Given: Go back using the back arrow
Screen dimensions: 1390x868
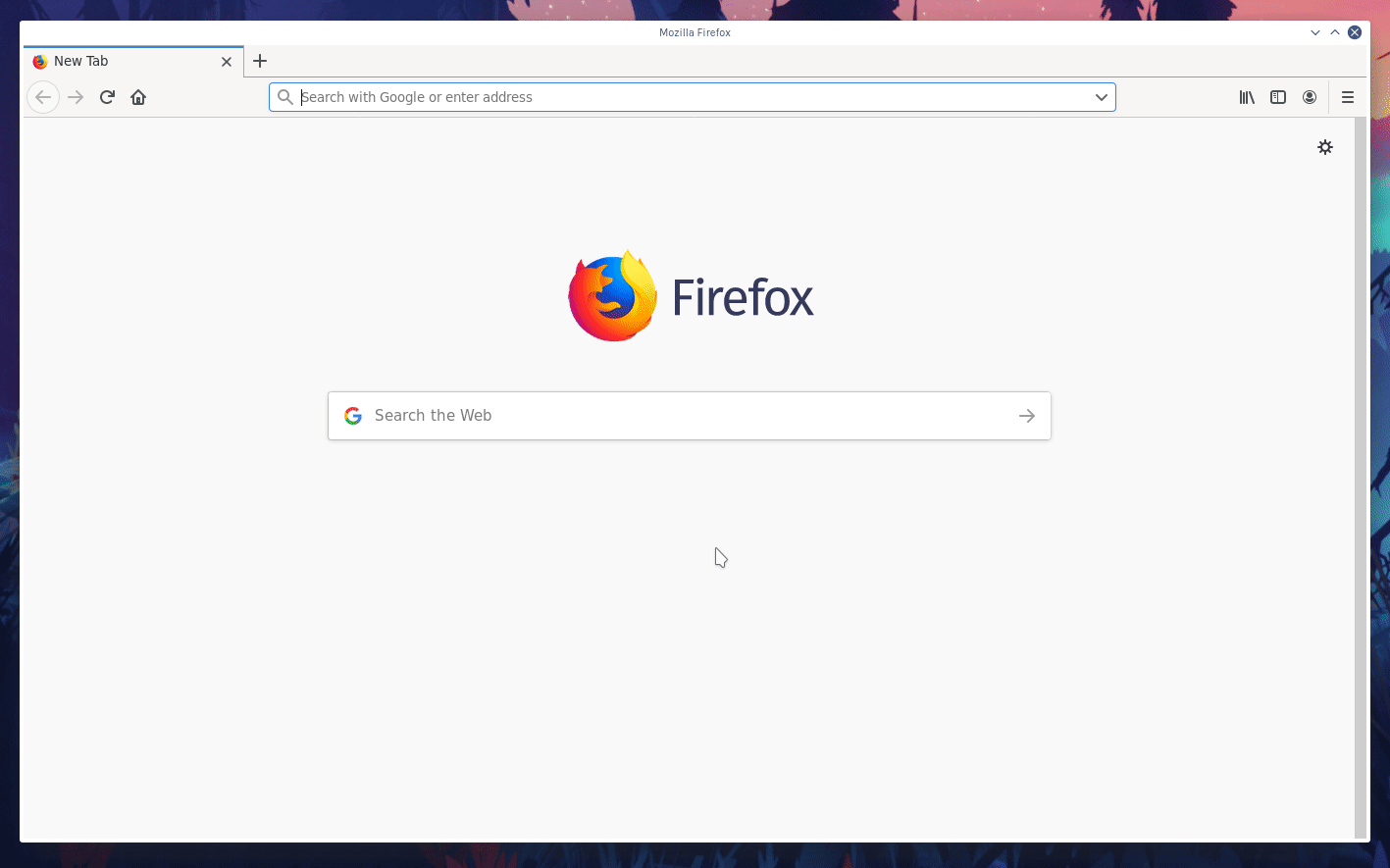Looking at the screenshot, I should click(43, 97).
